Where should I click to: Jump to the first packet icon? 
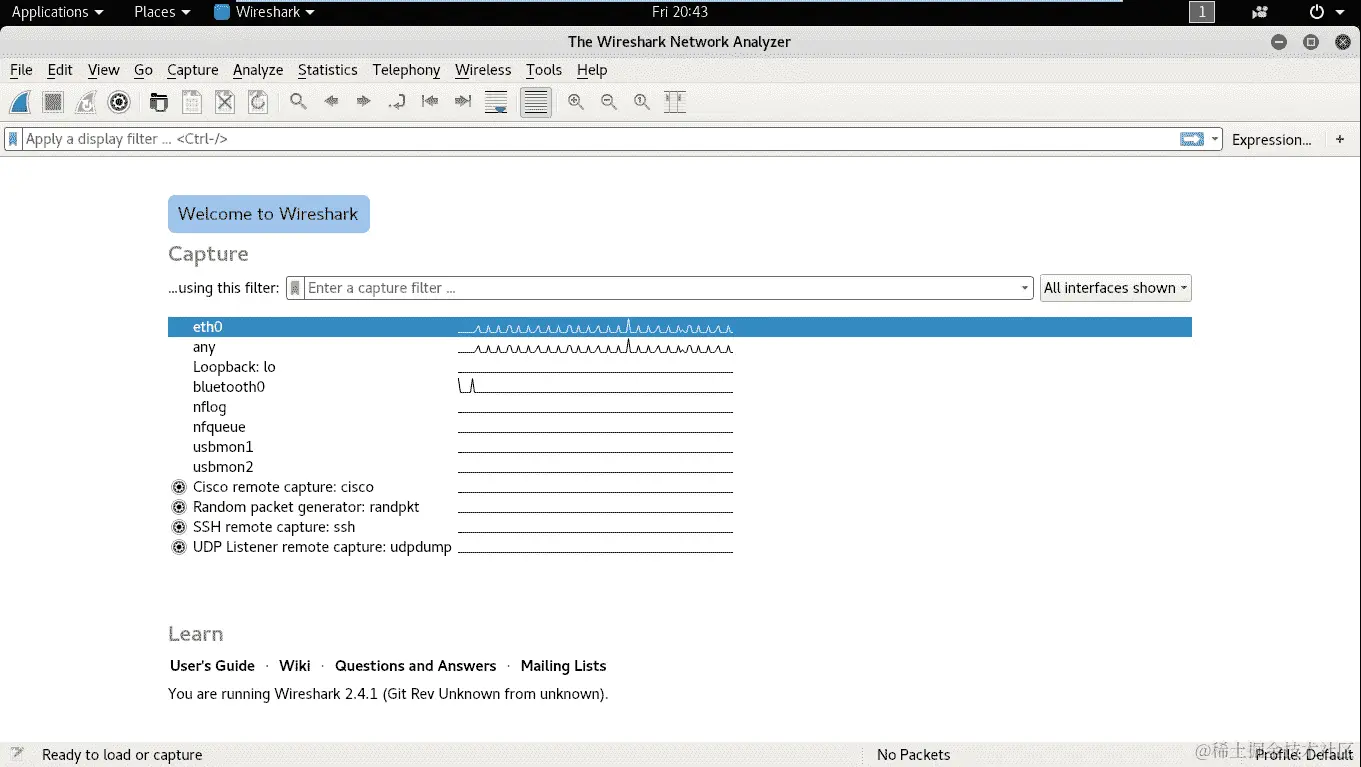[x=430, y=101]
